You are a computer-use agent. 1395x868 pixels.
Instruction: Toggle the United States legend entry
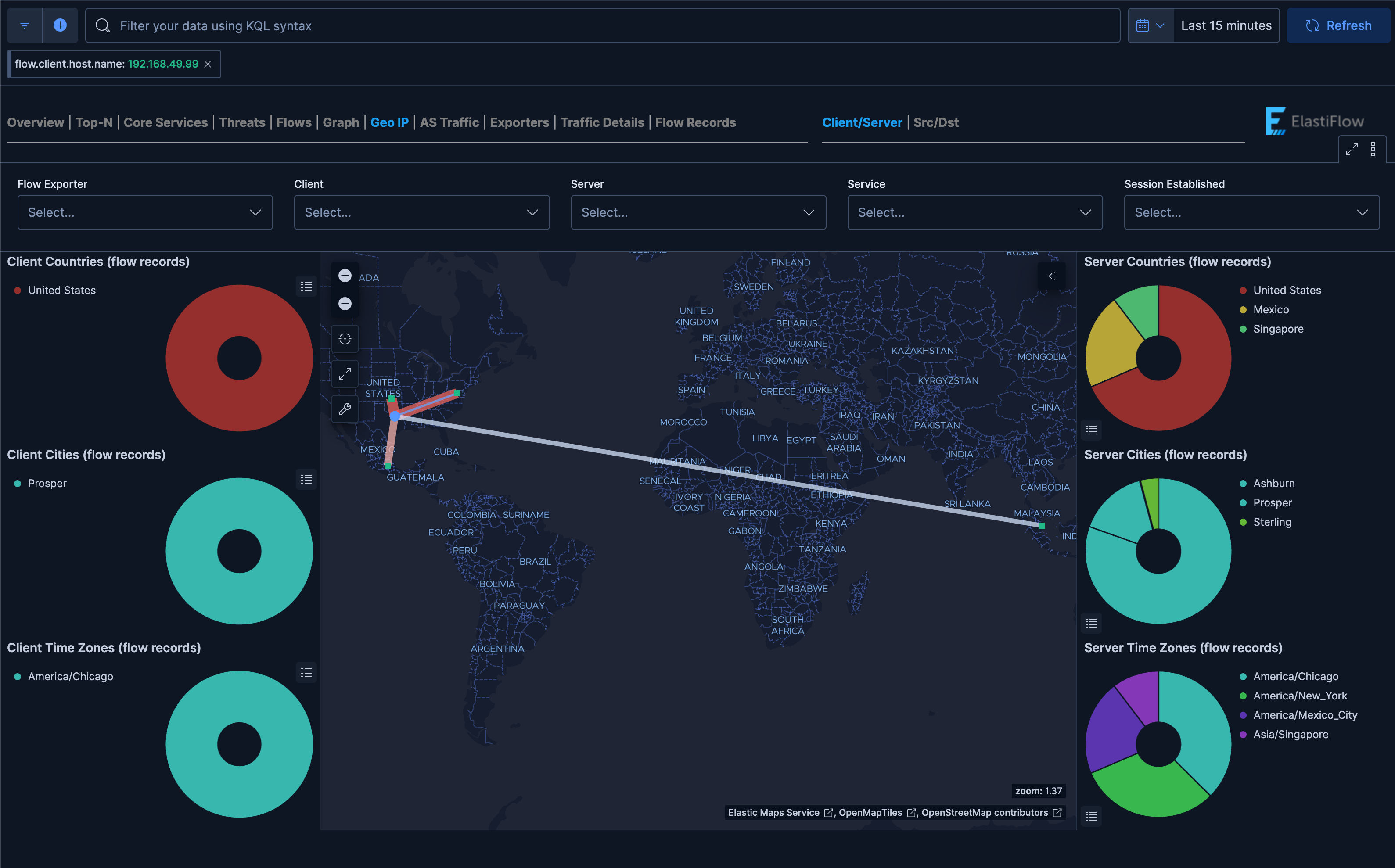[61, 290]
